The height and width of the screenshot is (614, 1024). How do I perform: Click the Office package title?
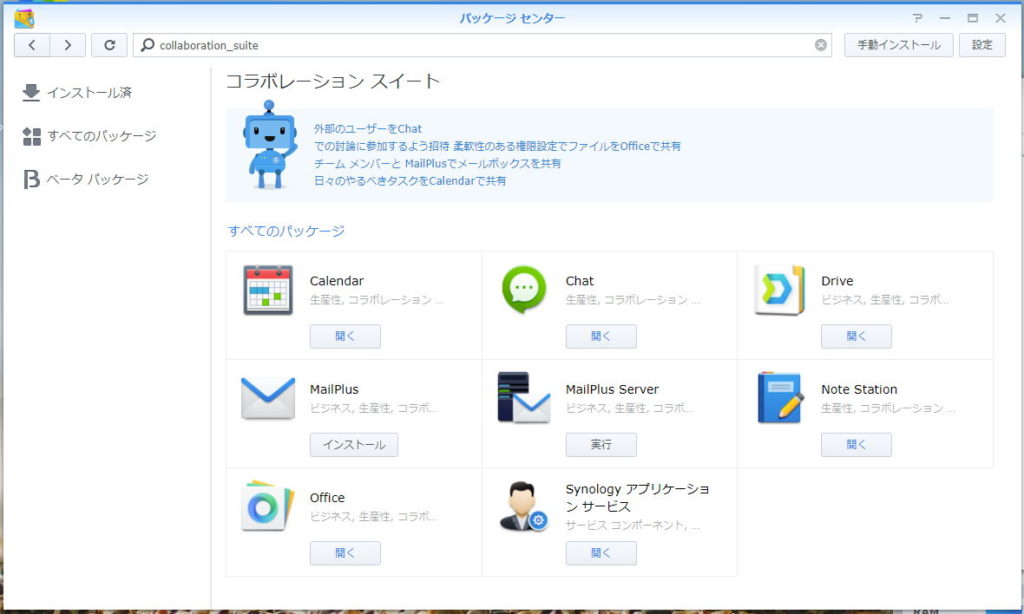pos(327,498)
